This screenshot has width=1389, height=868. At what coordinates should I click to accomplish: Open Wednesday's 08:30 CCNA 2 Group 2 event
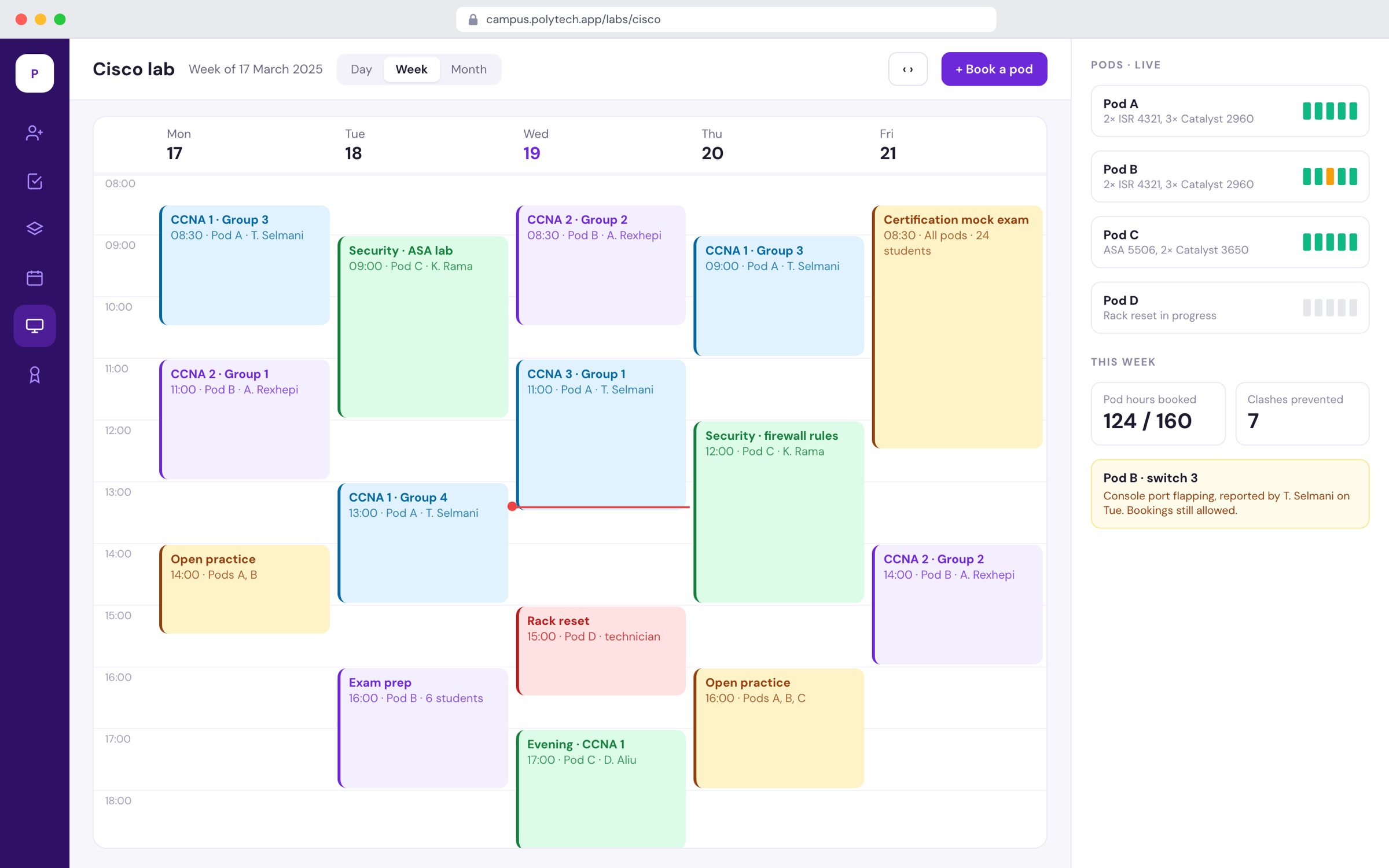point(601,265)
